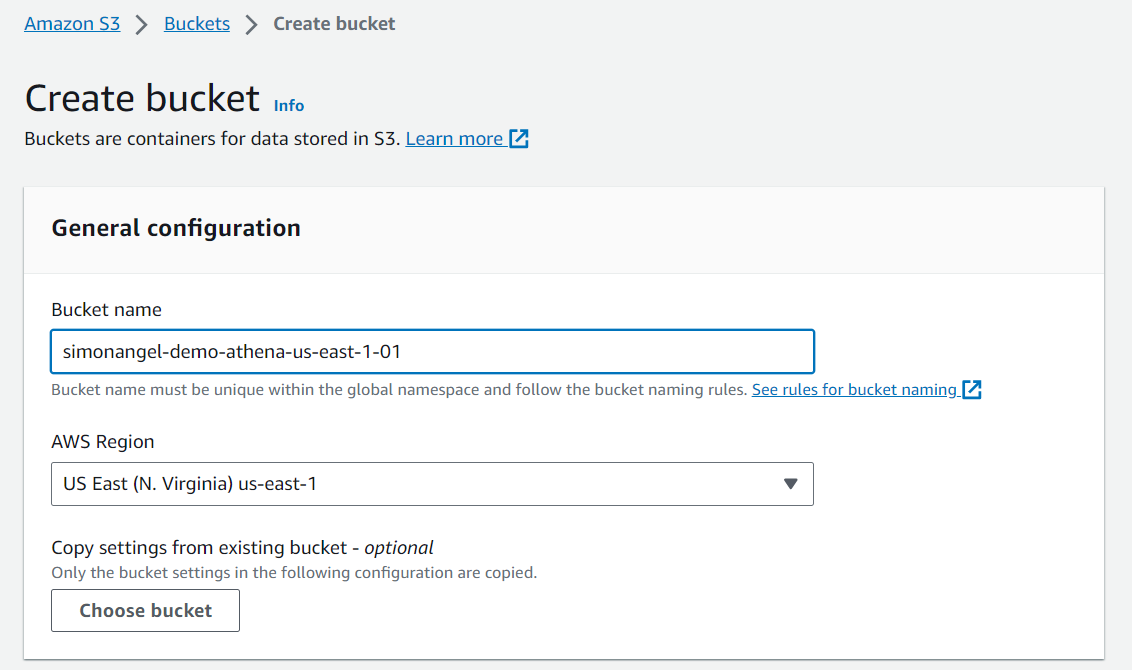Click the bucket name uniqueness helper text

click(x=399, y=390)
